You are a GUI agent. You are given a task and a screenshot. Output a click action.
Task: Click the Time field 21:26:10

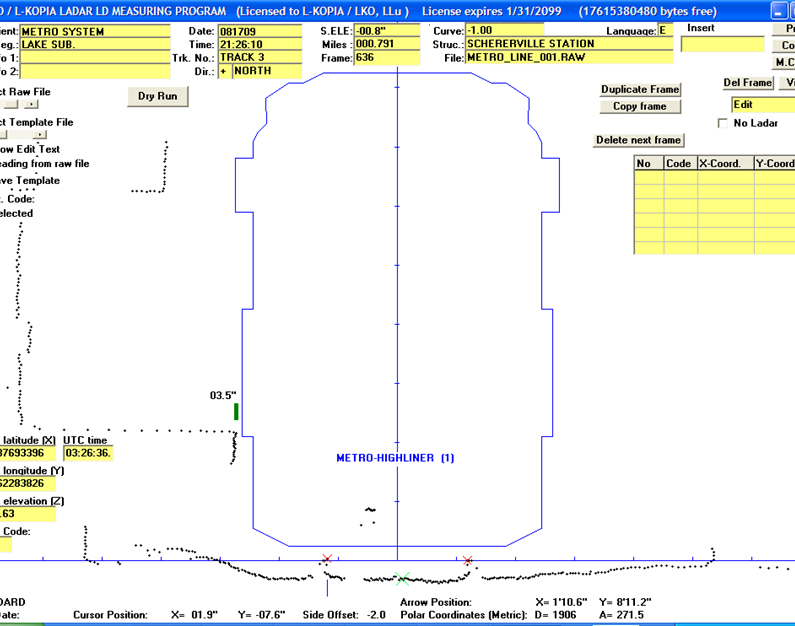click(260, 45)
